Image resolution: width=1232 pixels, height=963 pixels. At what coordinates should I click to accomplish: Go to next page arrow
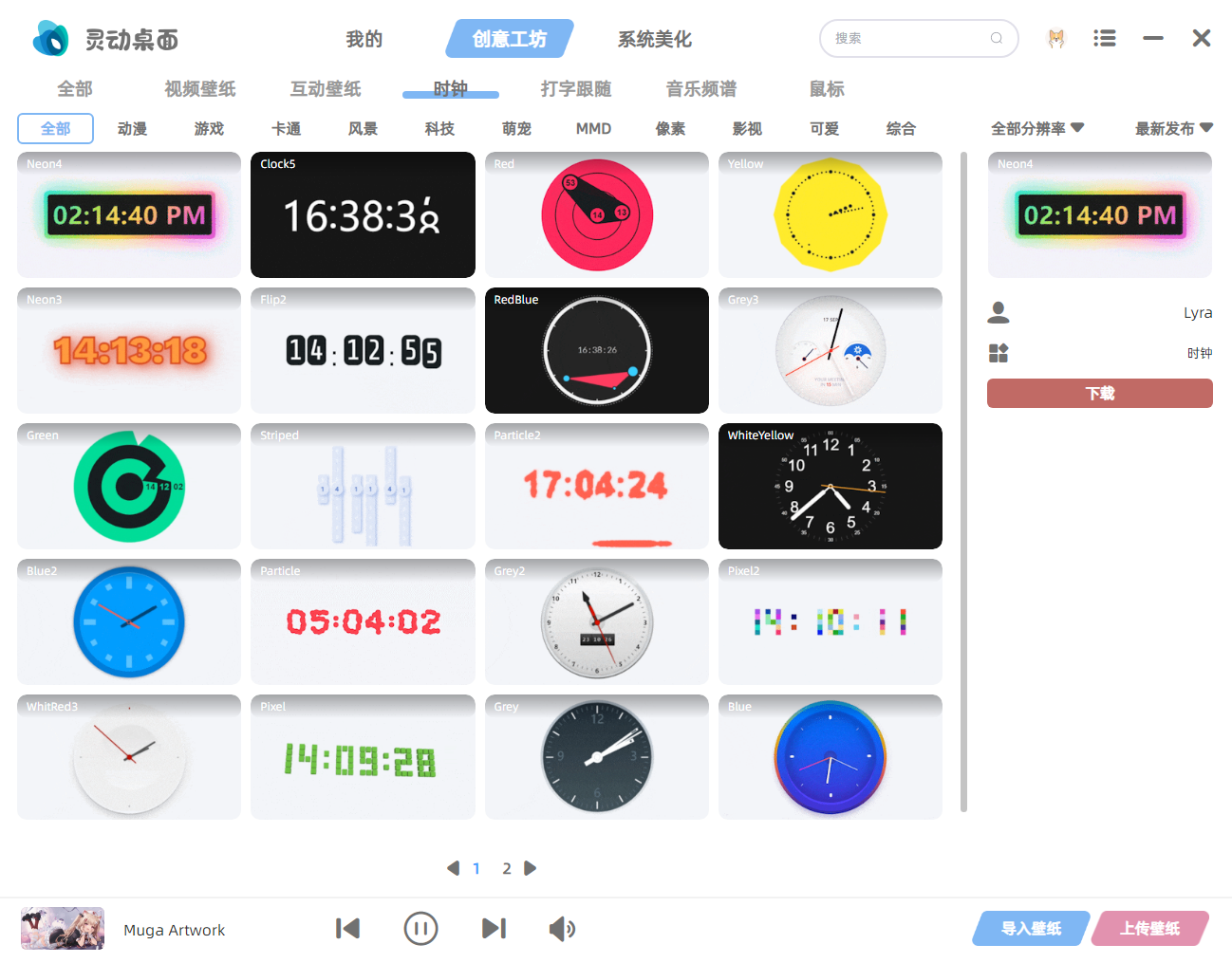pos(531,868)
